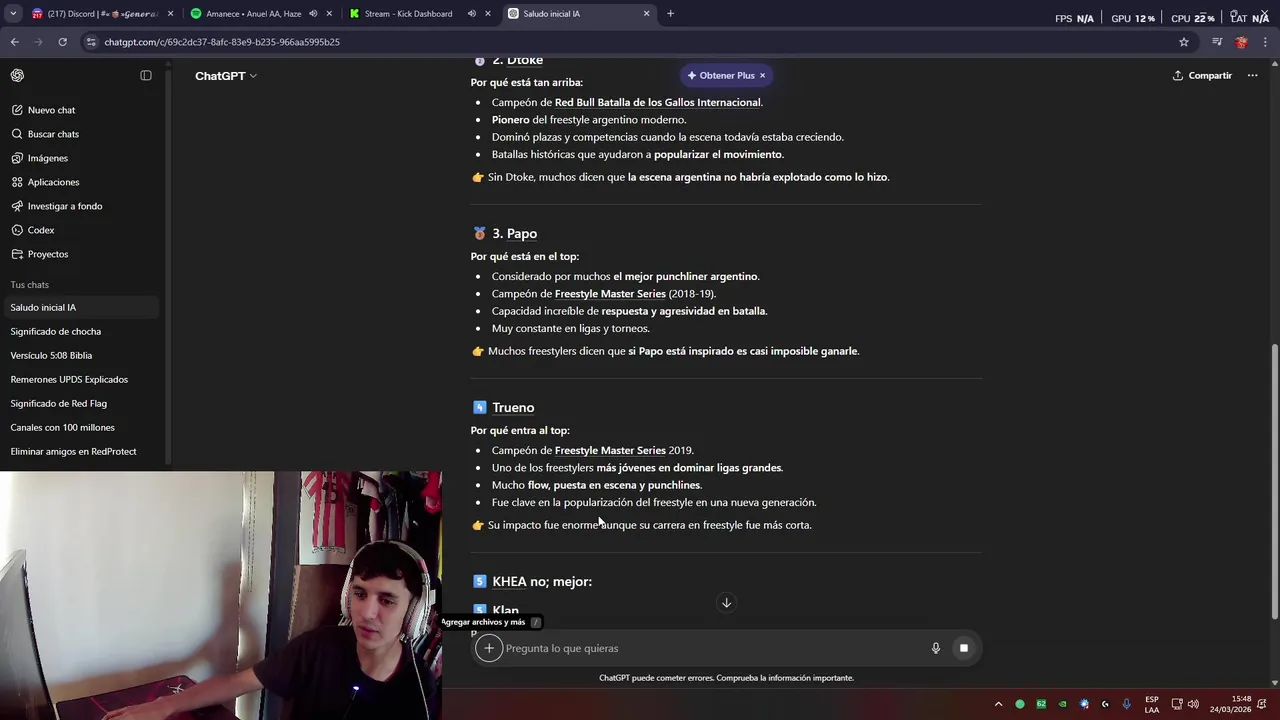Click the Papo heading link
This screenshot has width=1280, height=720.
coord(522,233)
